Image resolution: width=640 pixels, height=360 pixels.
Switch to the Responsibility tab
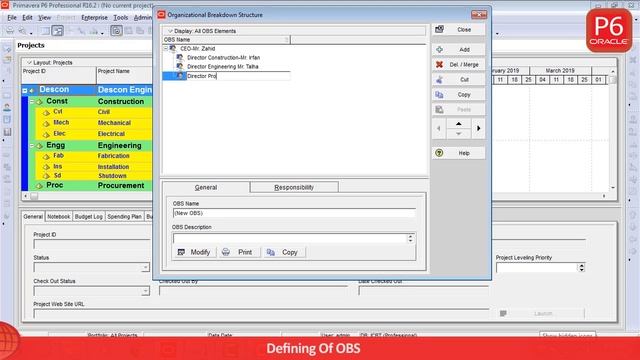coord(294,187)
